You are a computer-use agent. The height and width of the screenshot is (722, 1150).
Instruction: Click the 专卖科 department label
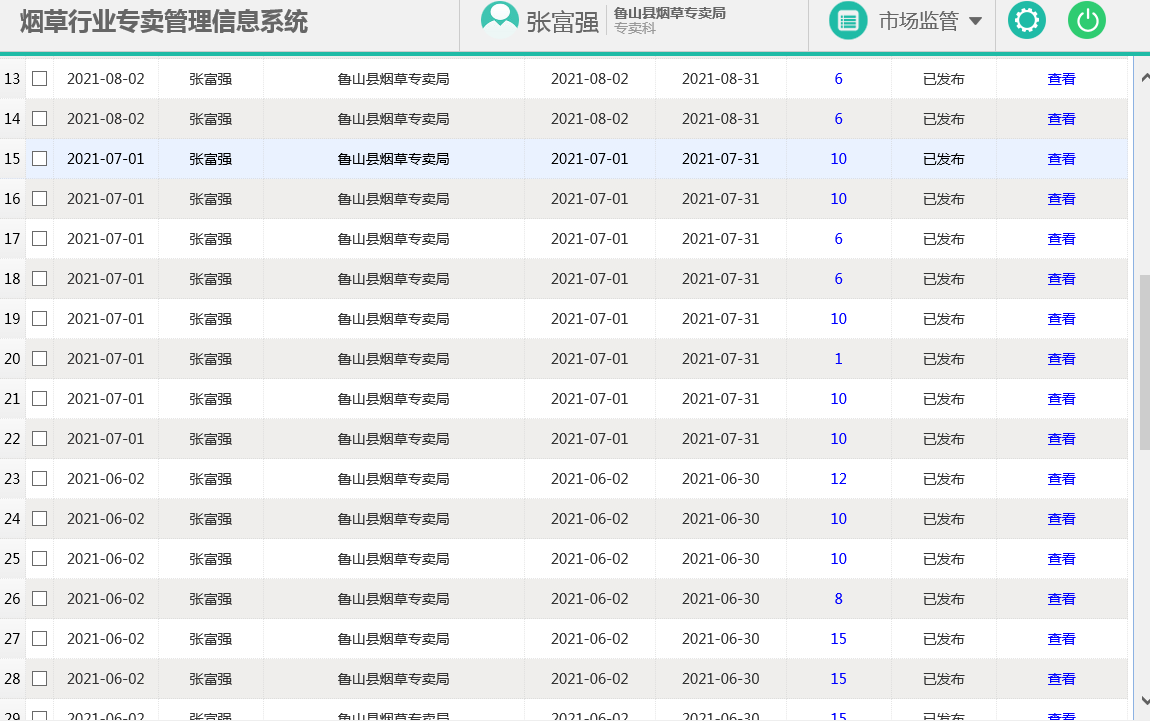click(x=634, y=29)
